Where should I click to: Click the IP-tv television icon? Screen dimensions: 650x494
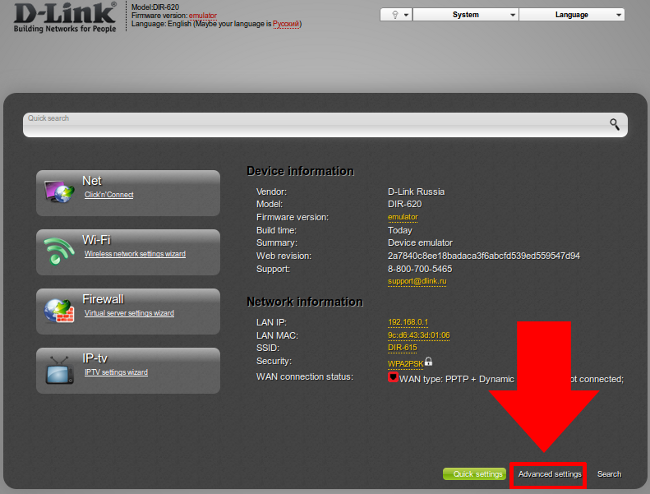(x=59, y=370)
